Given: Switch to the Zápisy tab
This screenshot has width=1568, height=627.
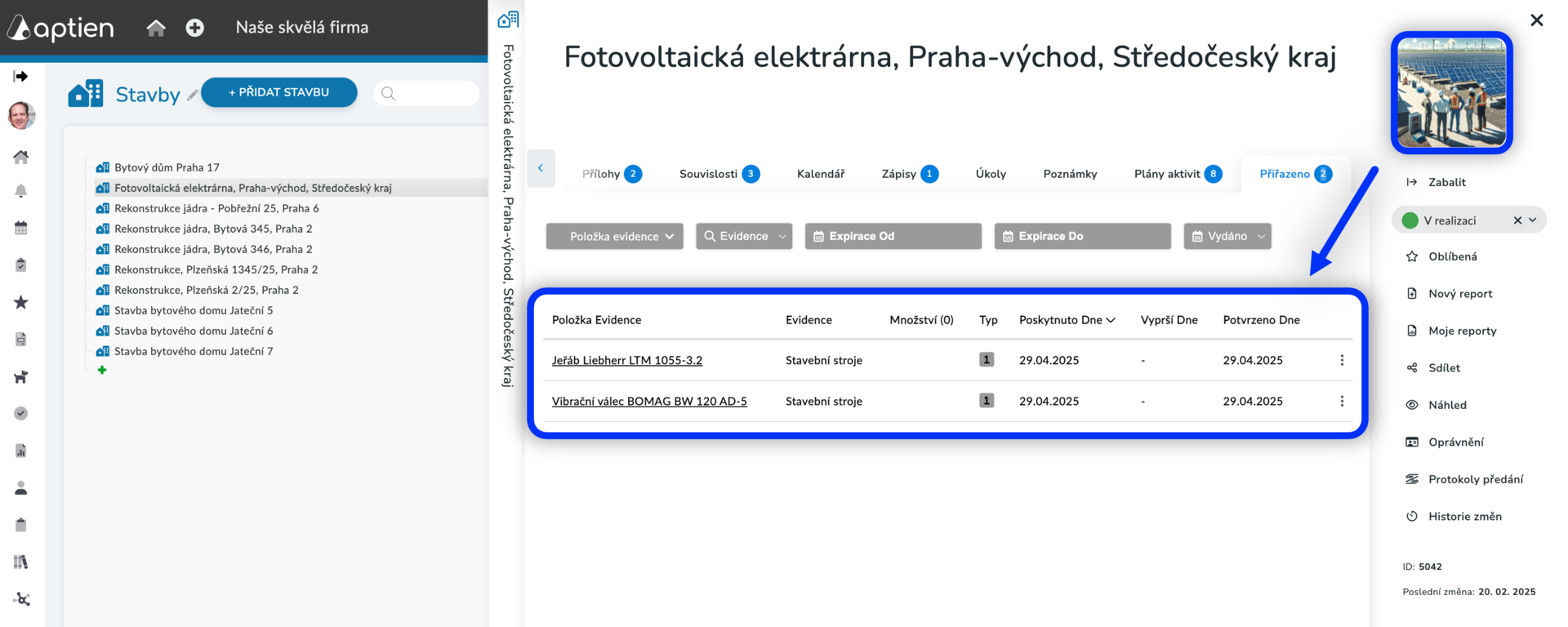Looking at the screenshot, I should coord(910,174).
